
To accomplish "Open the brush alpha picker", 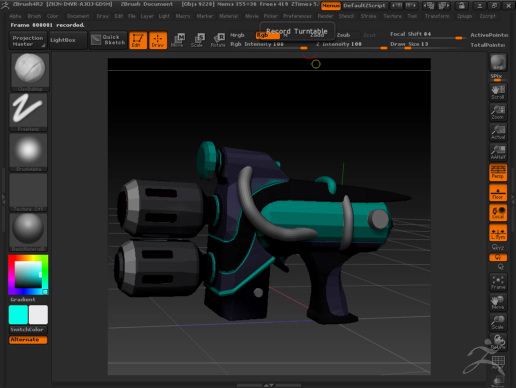I will [x=28, y=152].
